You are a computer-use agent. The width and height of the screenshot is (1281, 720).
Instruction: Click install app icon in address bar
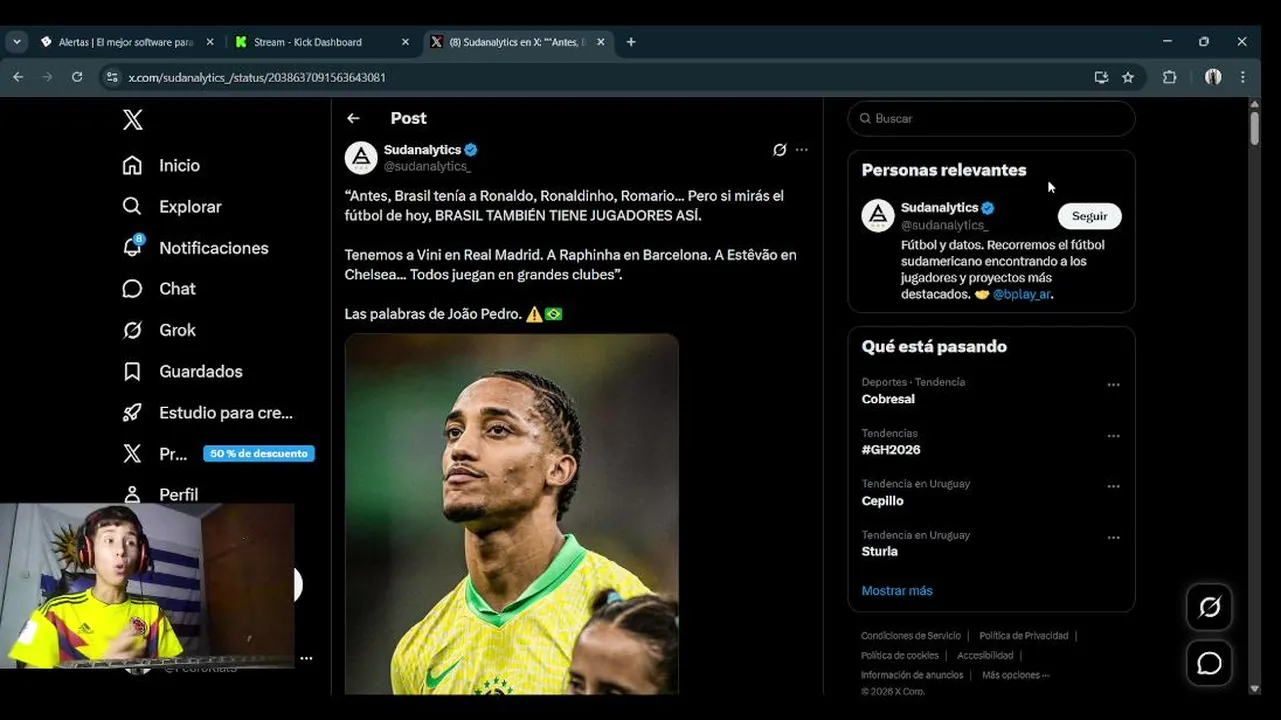pyautogui.click(x=1101, y=77)
